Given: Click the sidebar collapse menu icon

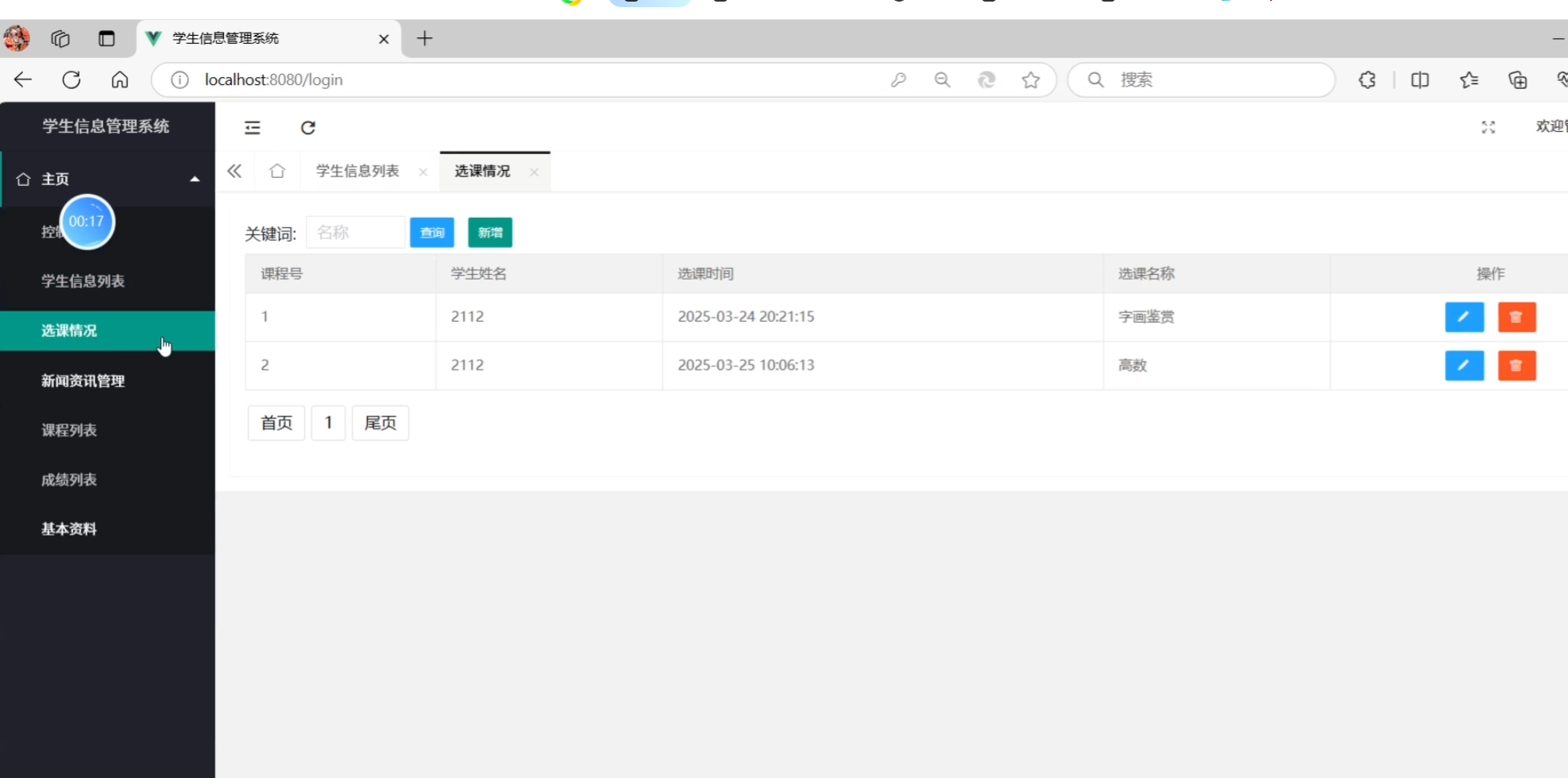Looking at the screenshot, I should tap(253, 128).
